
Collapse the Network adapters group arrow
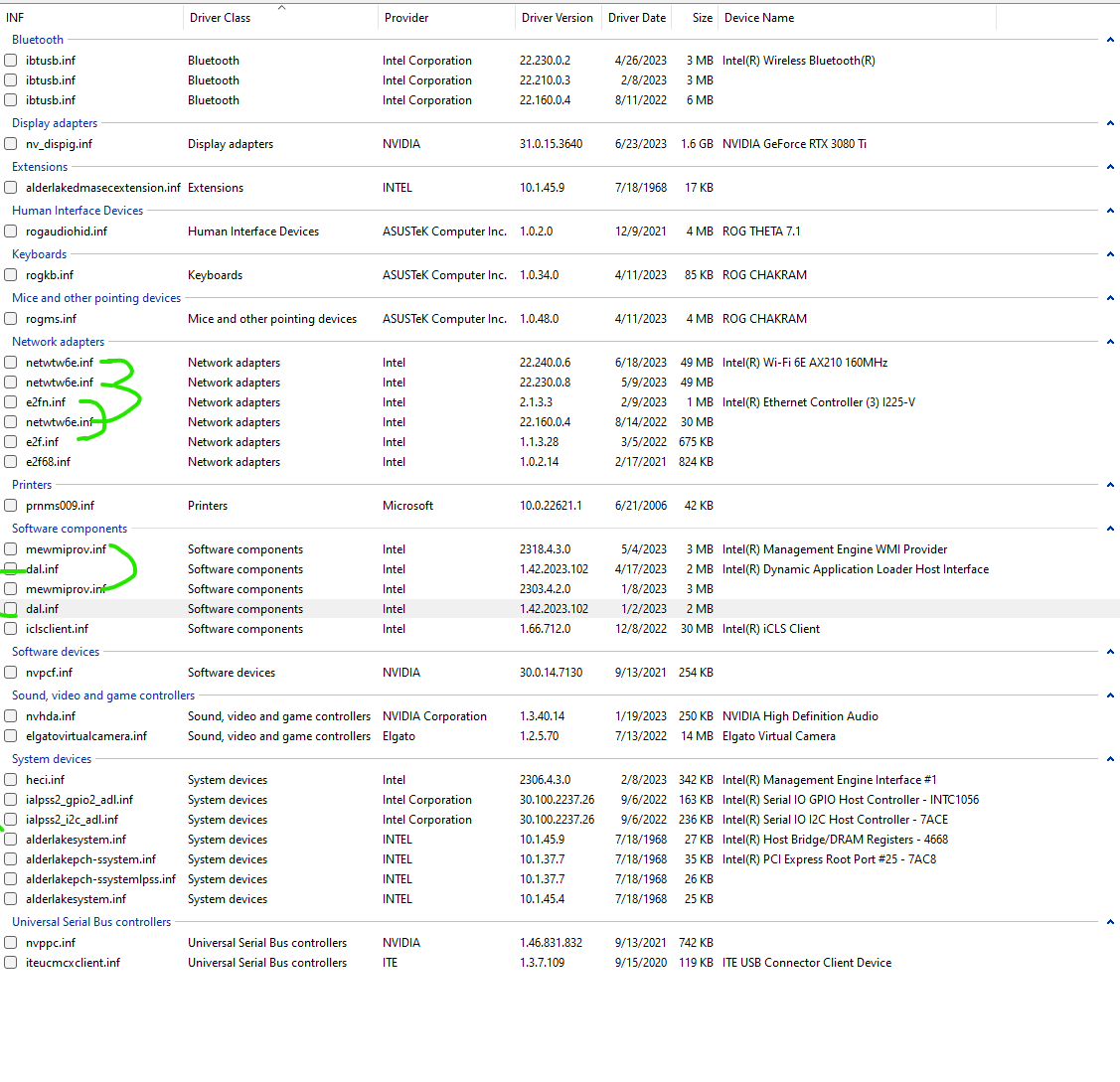click(1109, 342)
